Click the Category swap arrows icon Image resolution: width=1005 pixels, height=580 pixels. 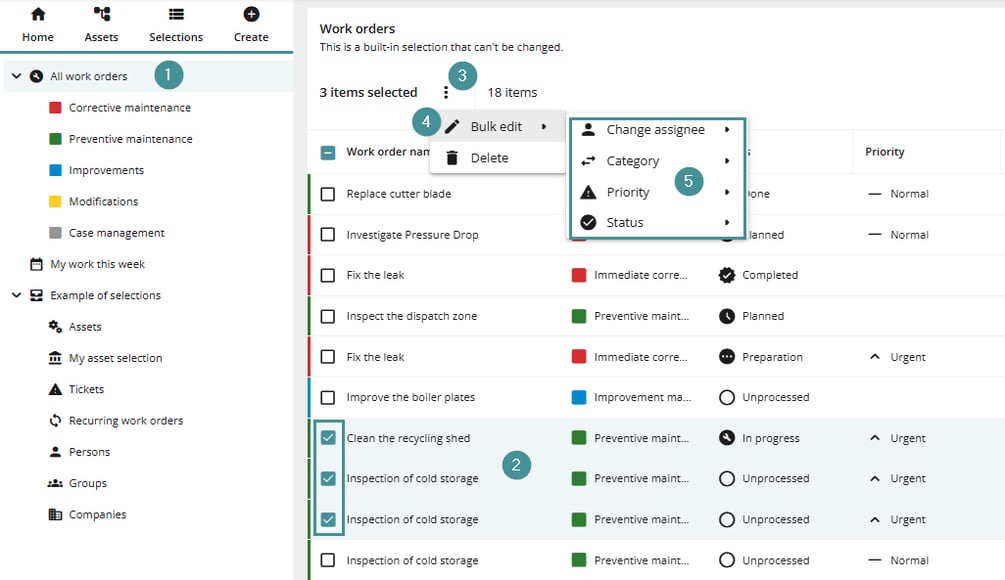tap(588, 161)
